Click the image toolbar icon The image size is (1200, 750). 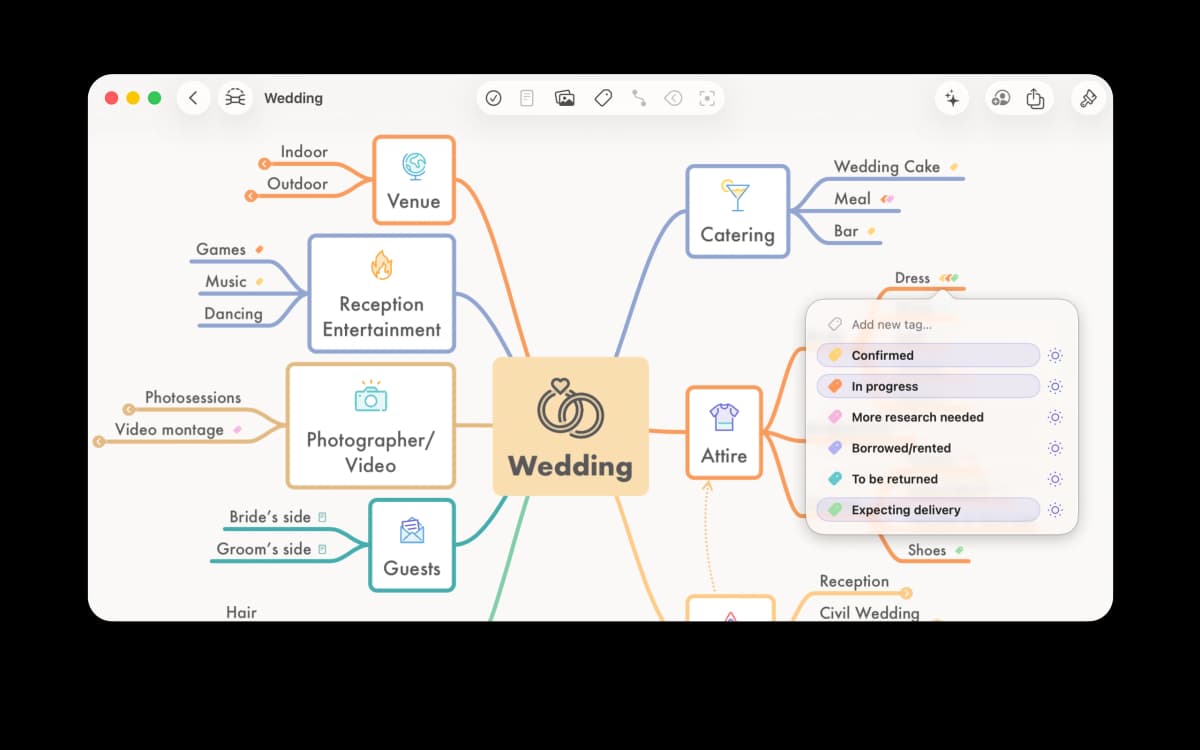click(565, 98)
